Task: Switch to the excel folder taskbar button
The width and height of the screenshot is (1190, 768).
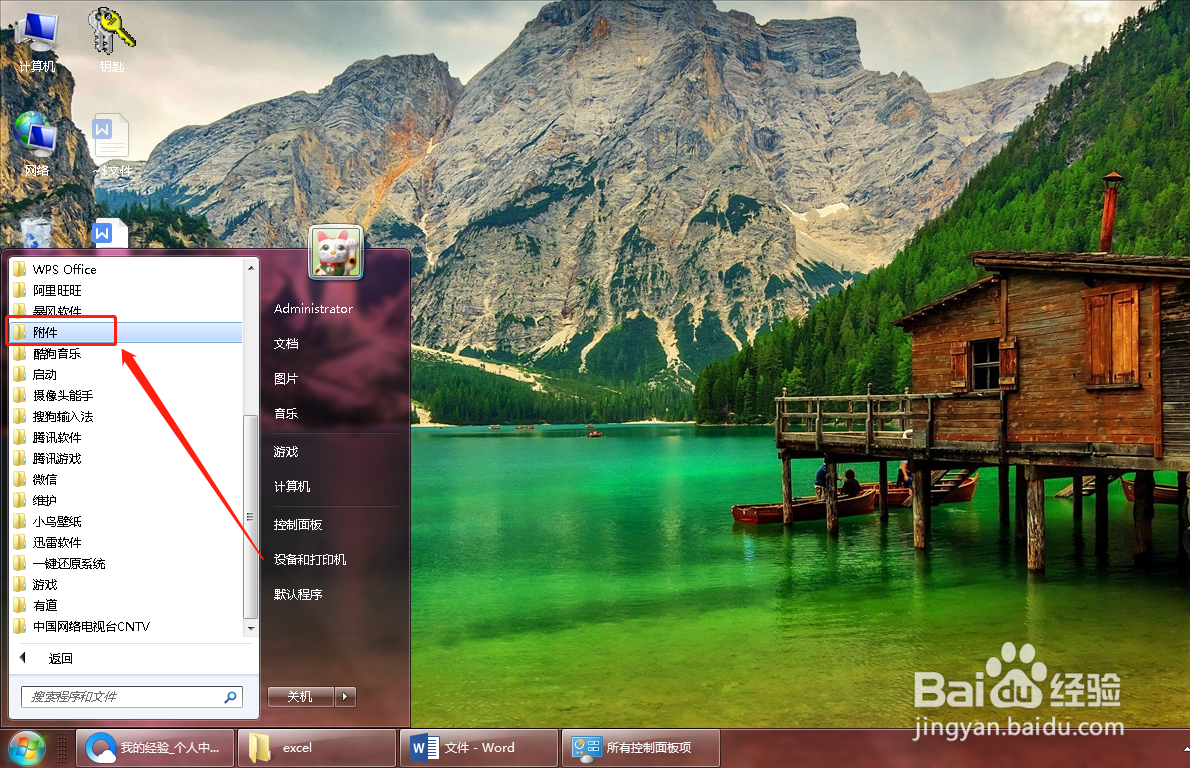Action: coord(317,748)
